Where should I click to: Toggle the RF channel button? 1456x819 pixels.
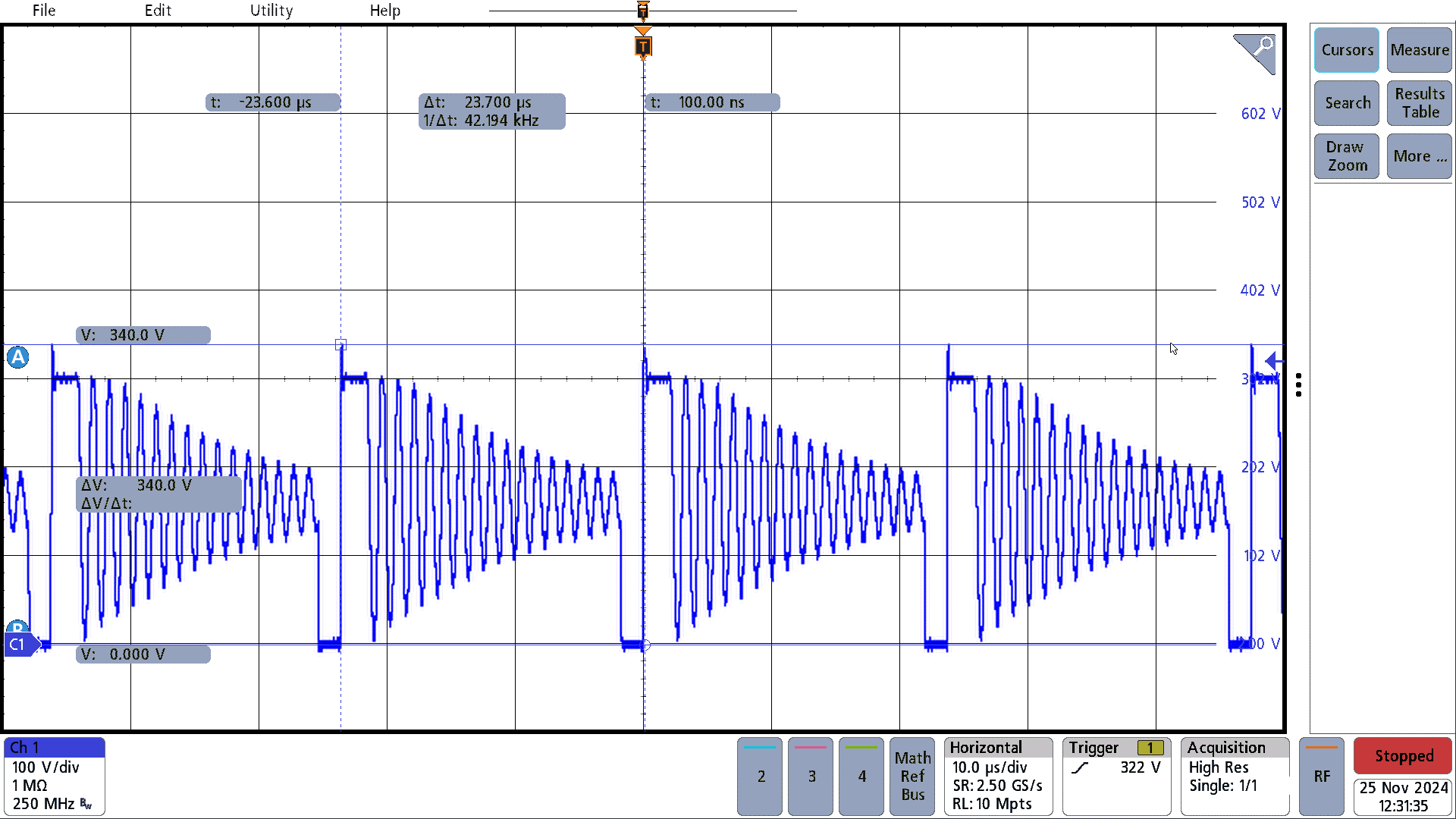pyautogui.click(x=1322, y=777)
